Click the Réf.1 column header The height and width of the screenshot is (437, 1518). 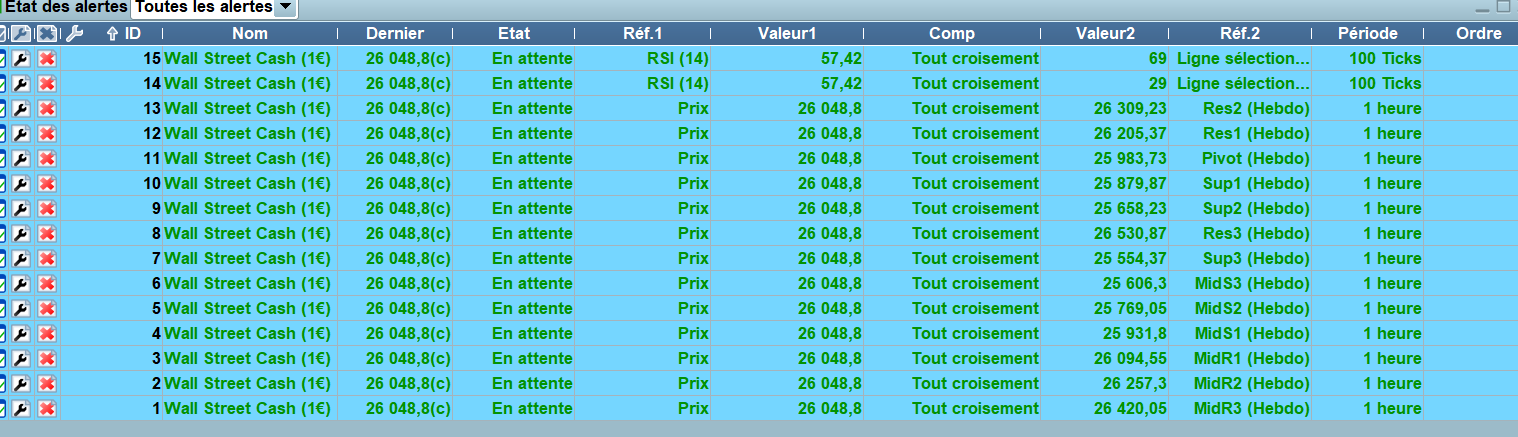tap(642, 34)
